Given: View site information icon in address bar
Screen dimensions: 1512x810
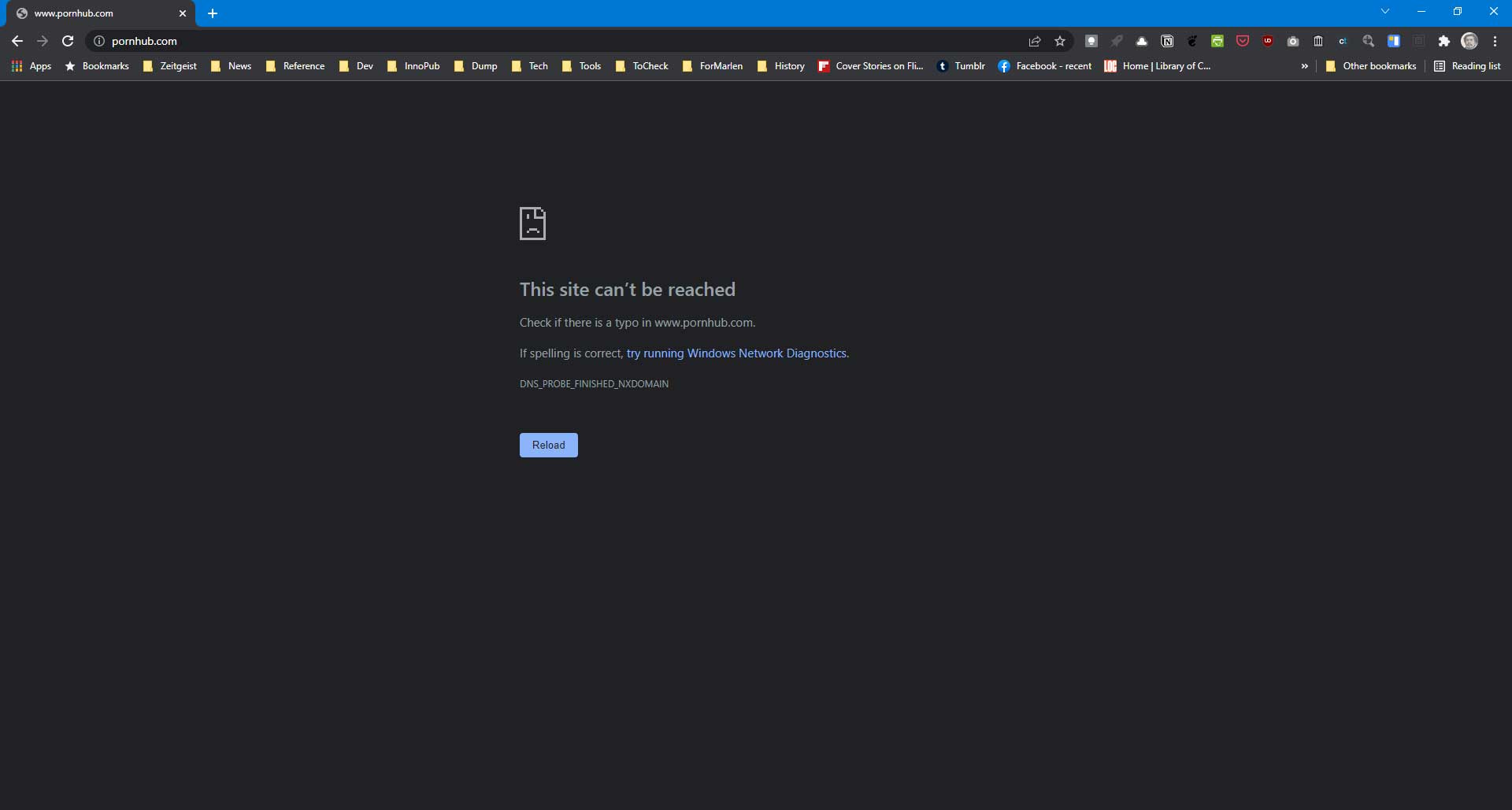Looking at the screenshot, I should [99, 41].
